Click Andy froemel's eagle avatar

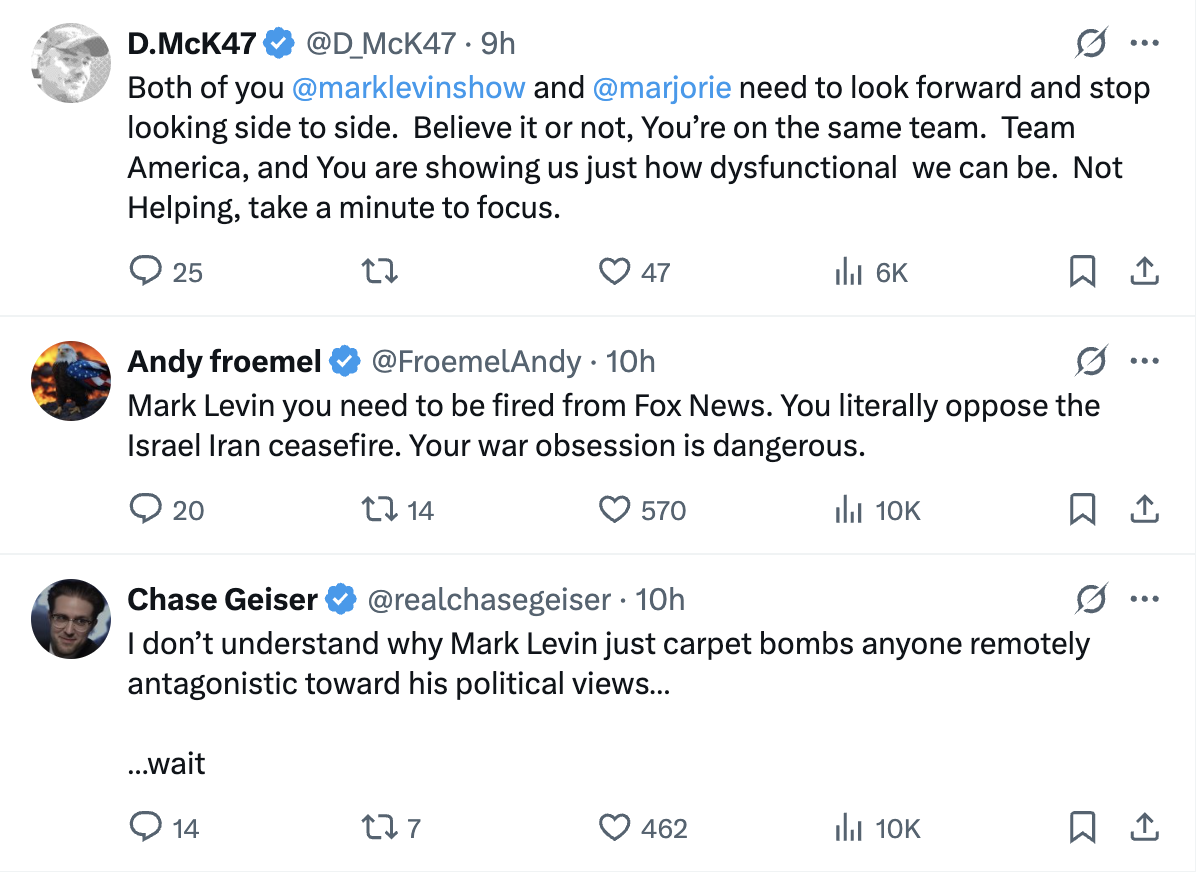pos(70,381)
